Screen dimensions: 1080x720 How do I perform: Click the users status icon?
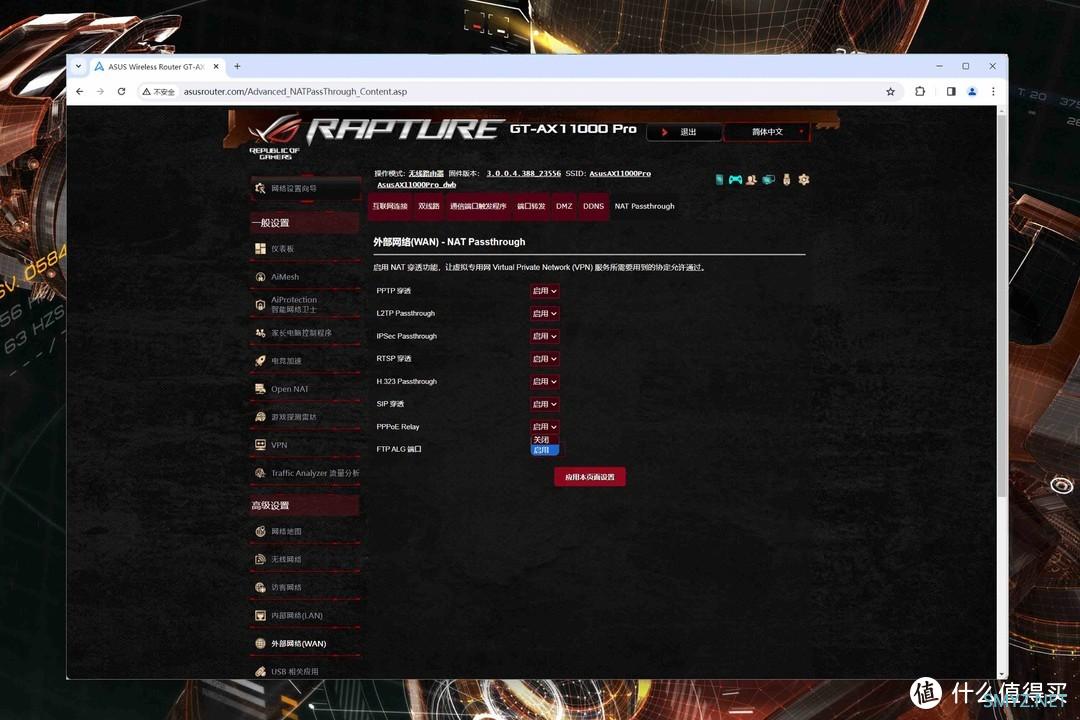click(x=751, y=180)
